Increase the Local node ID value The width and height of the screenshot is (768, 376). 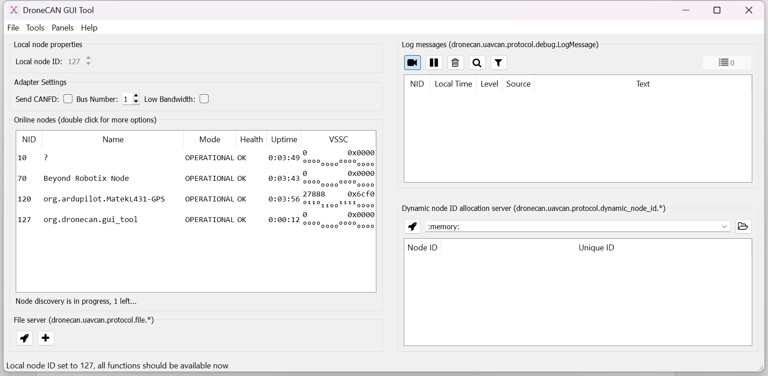(x=88, y=59)
